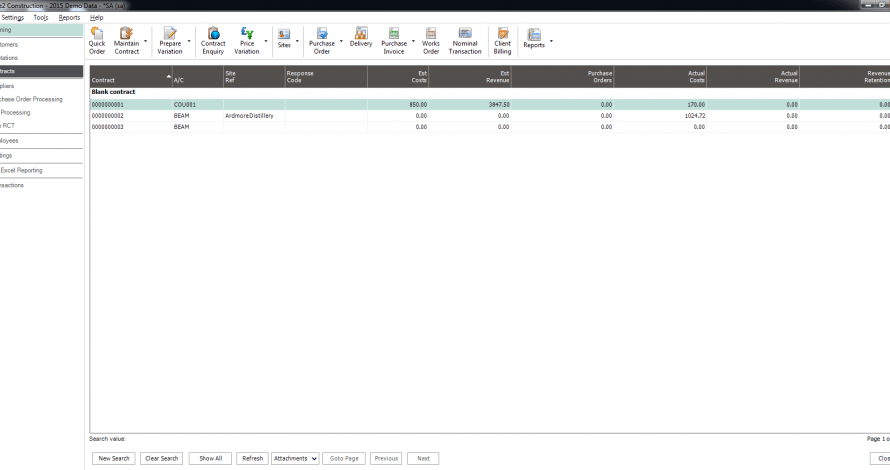Open the Price Variation tool
This screenshot has height=470, width=890.
click(247, 41)
